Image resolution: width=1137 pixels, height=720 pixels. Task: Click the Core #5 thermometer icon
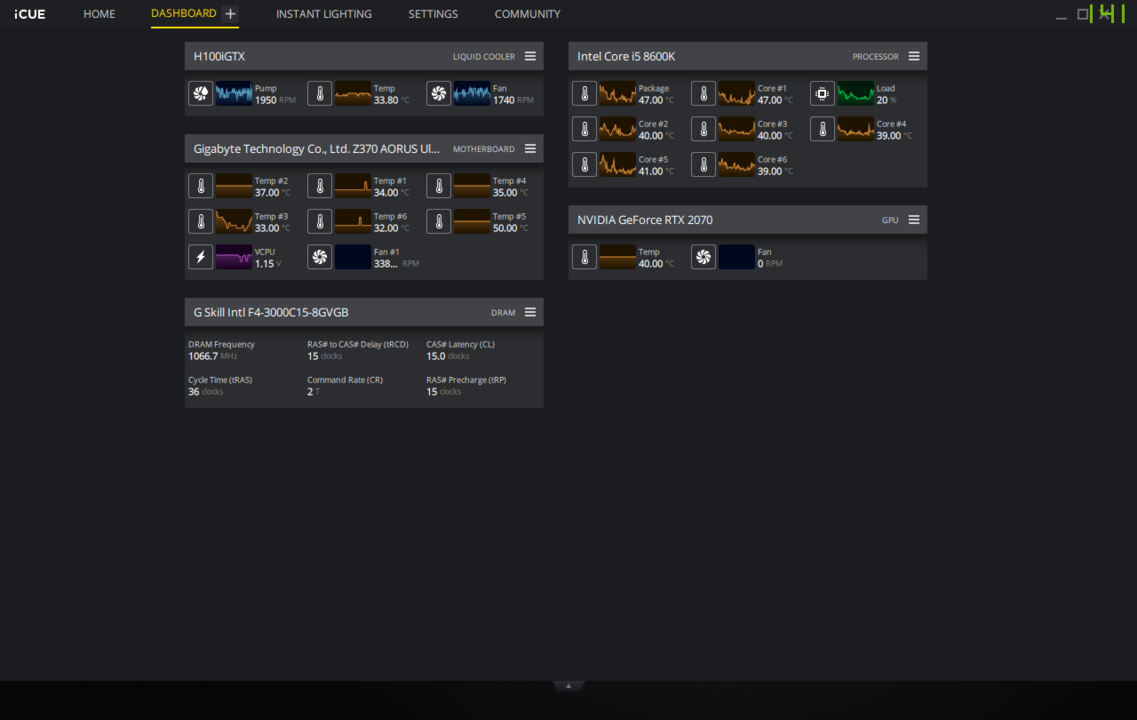point(584,165)
